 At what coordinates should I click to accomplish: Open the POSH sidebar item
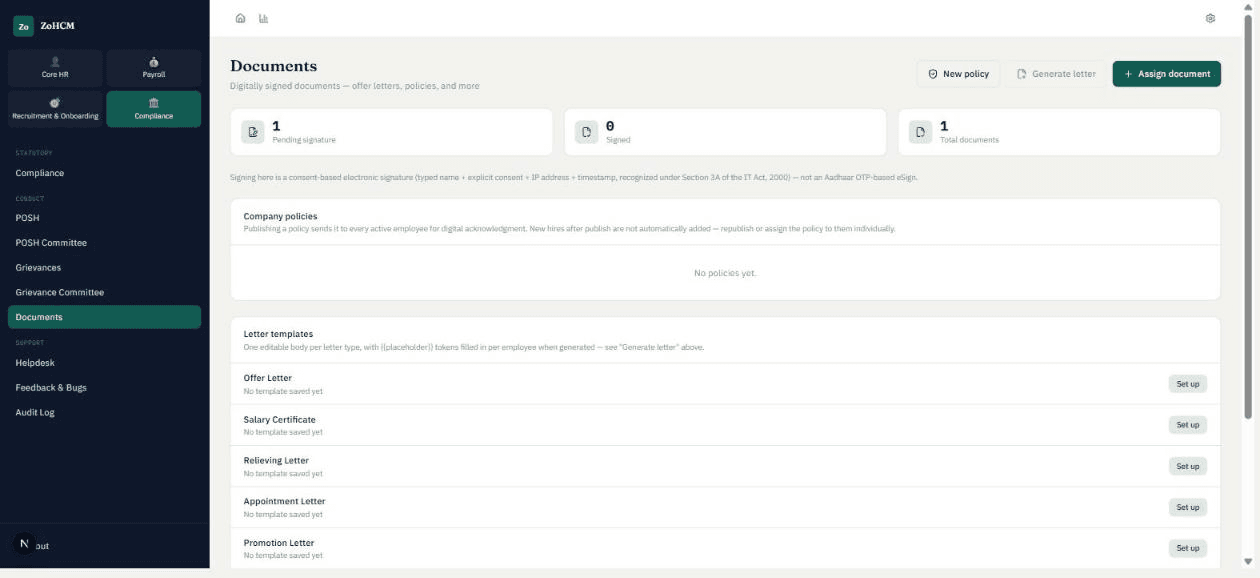click(104, 218)
